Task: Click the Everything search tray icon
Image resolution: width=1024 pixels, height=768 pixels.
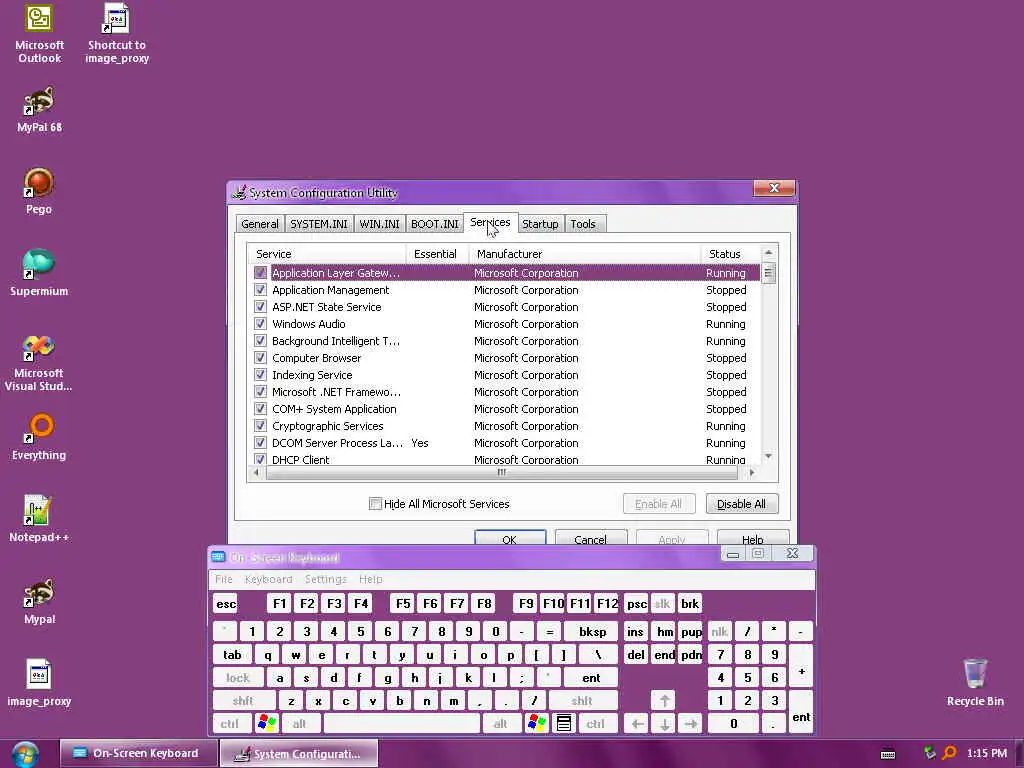Action: click(x=950, y=753)
